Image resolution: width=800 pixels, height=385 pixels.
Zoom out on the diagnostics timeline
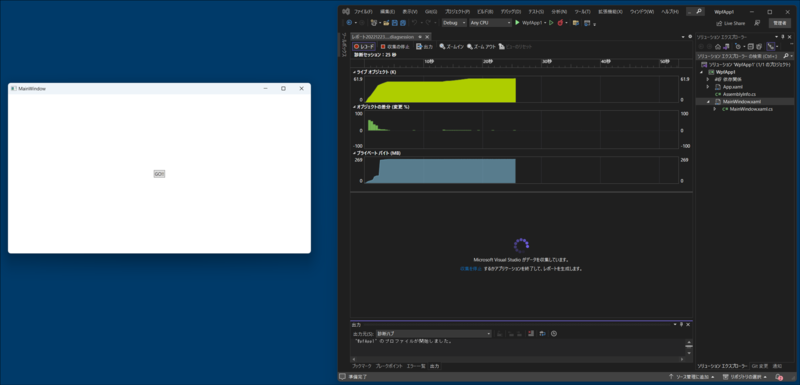pos(481,46)
